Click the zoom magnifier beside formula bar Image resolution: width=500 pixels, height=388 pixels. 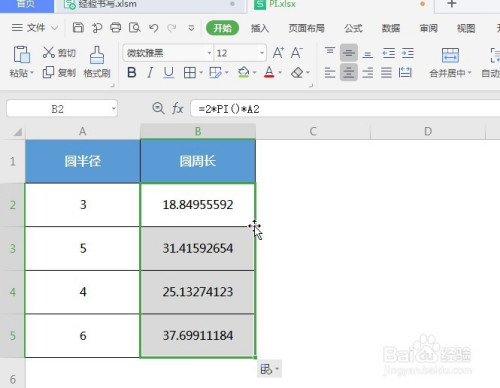pos(158,108)
